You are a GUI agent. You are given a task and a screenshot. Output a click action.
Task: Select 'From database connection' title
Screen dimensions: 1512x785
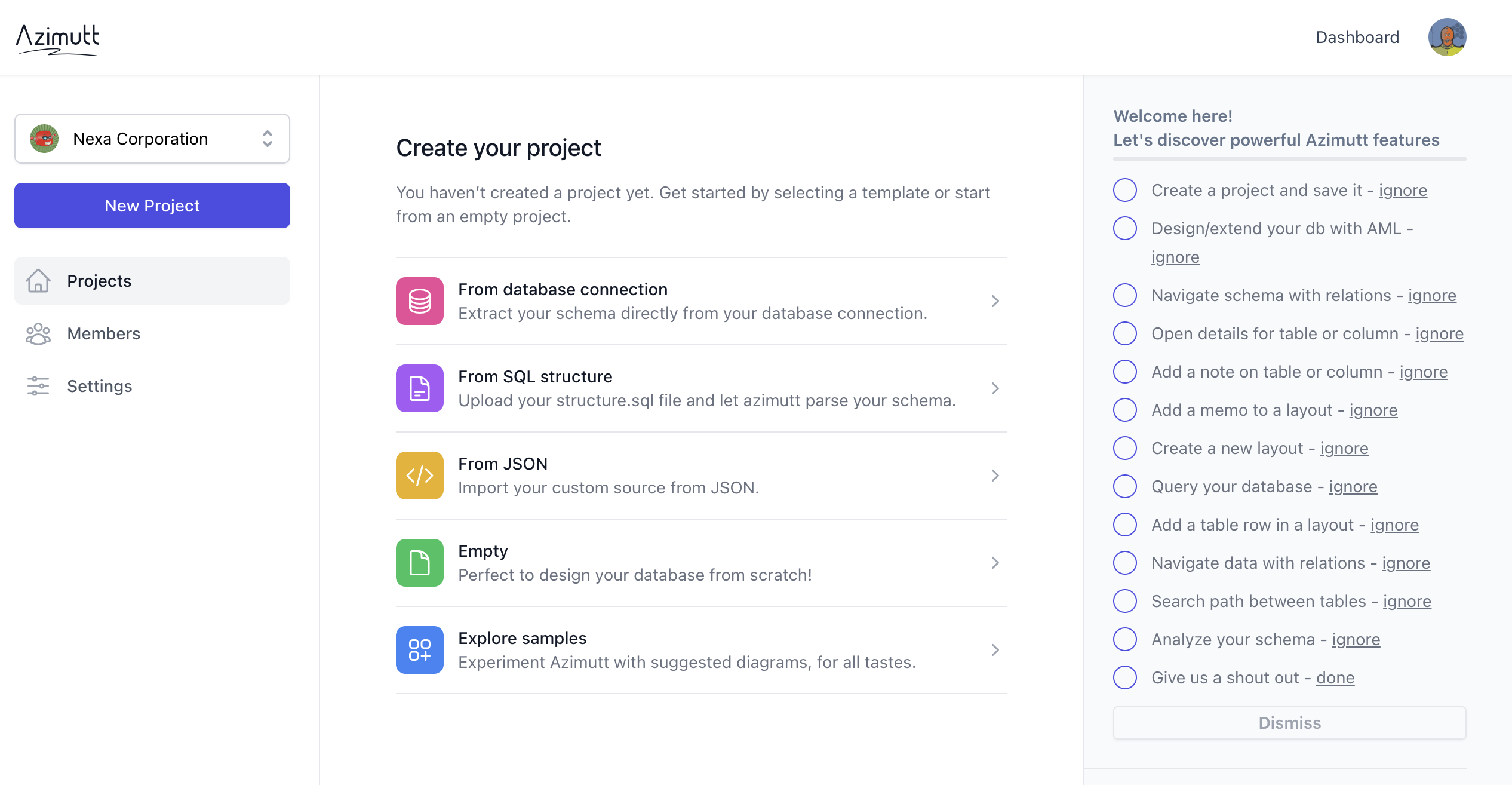tap(563, 289)
